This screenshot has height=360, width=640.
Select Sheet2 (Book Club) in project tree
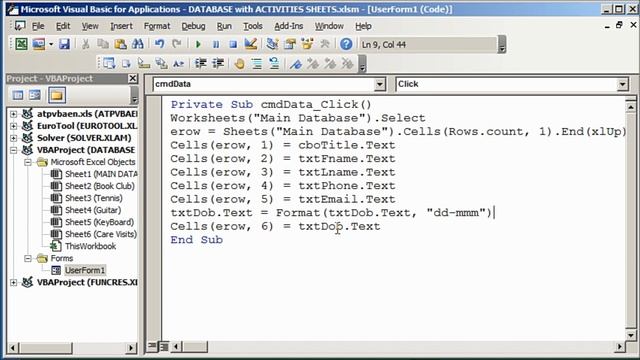(x=100, y=186)
